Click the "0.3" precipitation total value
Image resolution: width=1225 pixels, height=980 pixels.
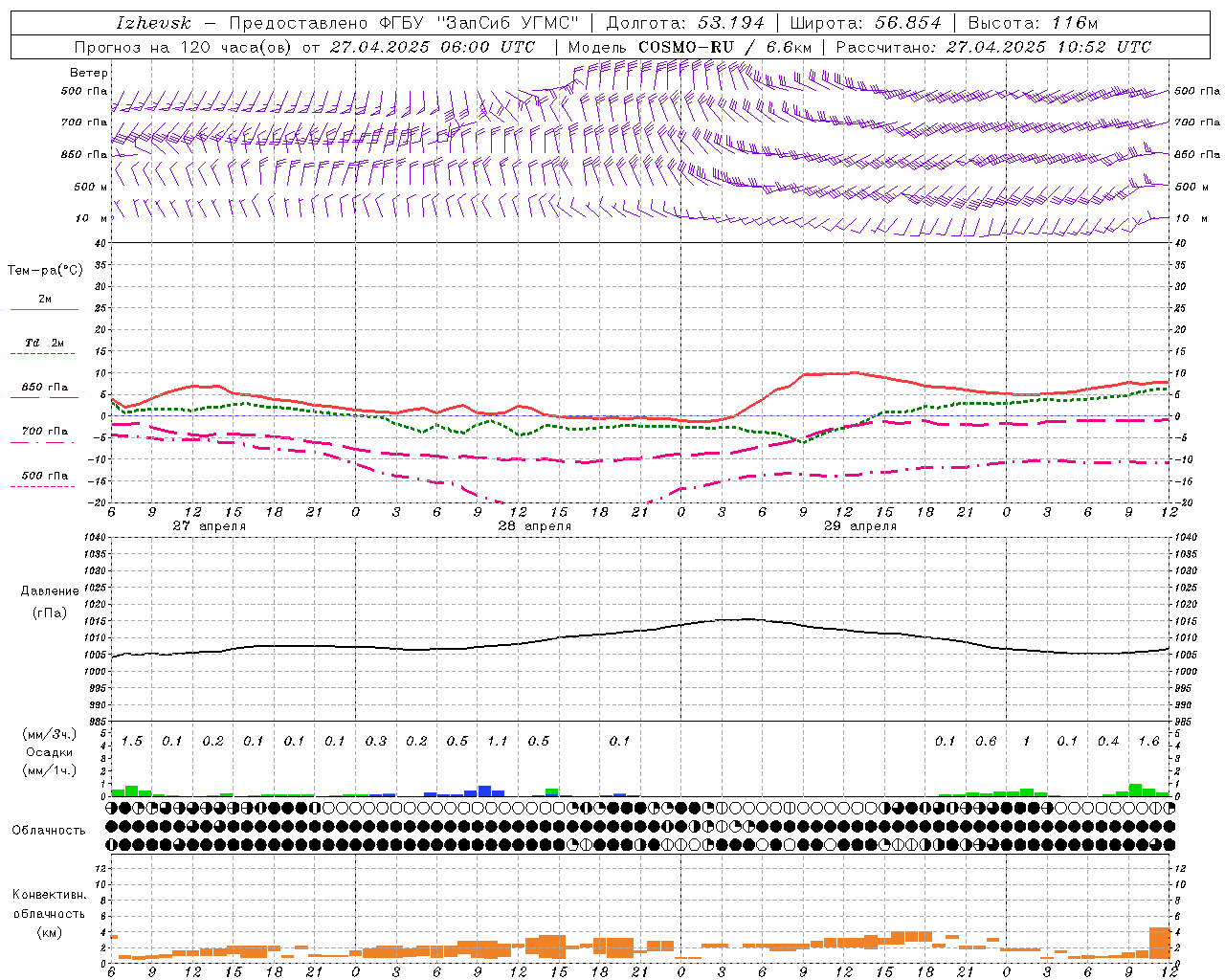(x=376, y=741)
